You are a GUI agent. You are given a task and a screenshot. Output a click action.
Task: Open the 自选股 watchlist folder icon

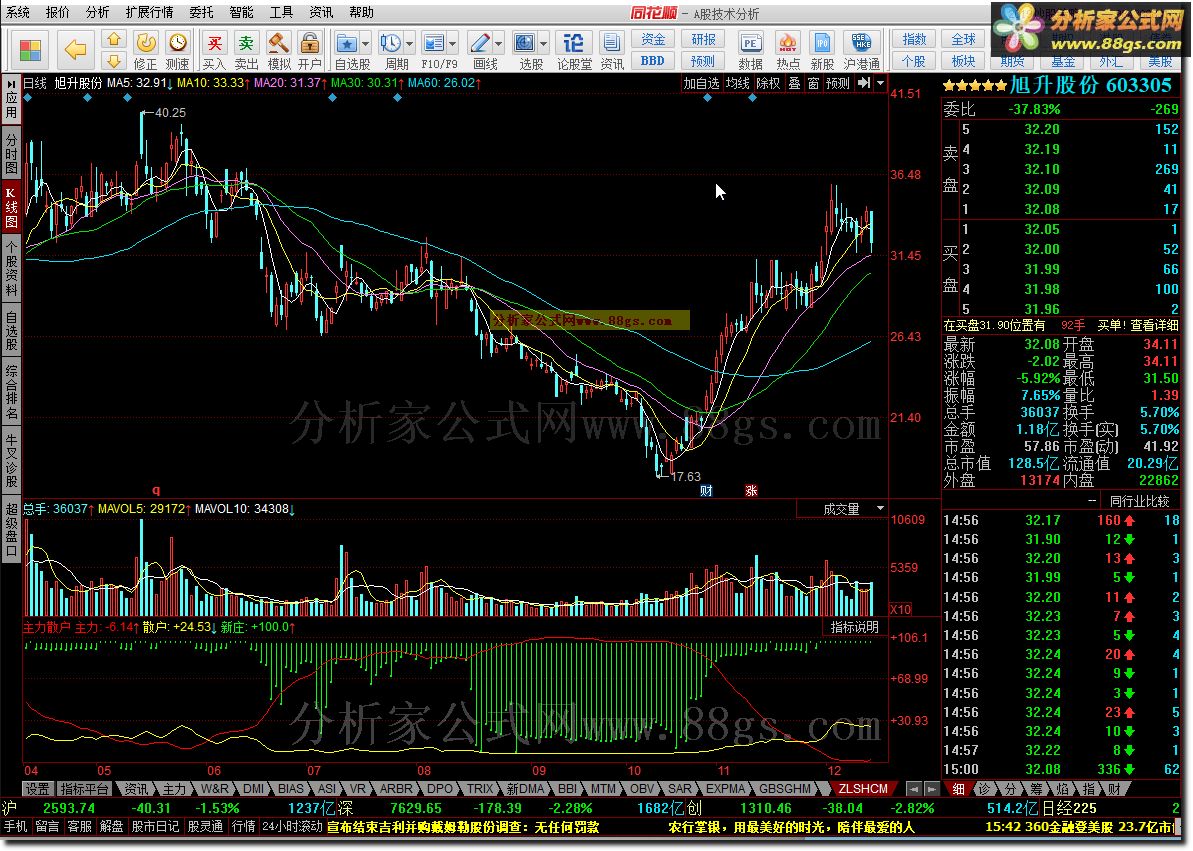coord(346,43)
